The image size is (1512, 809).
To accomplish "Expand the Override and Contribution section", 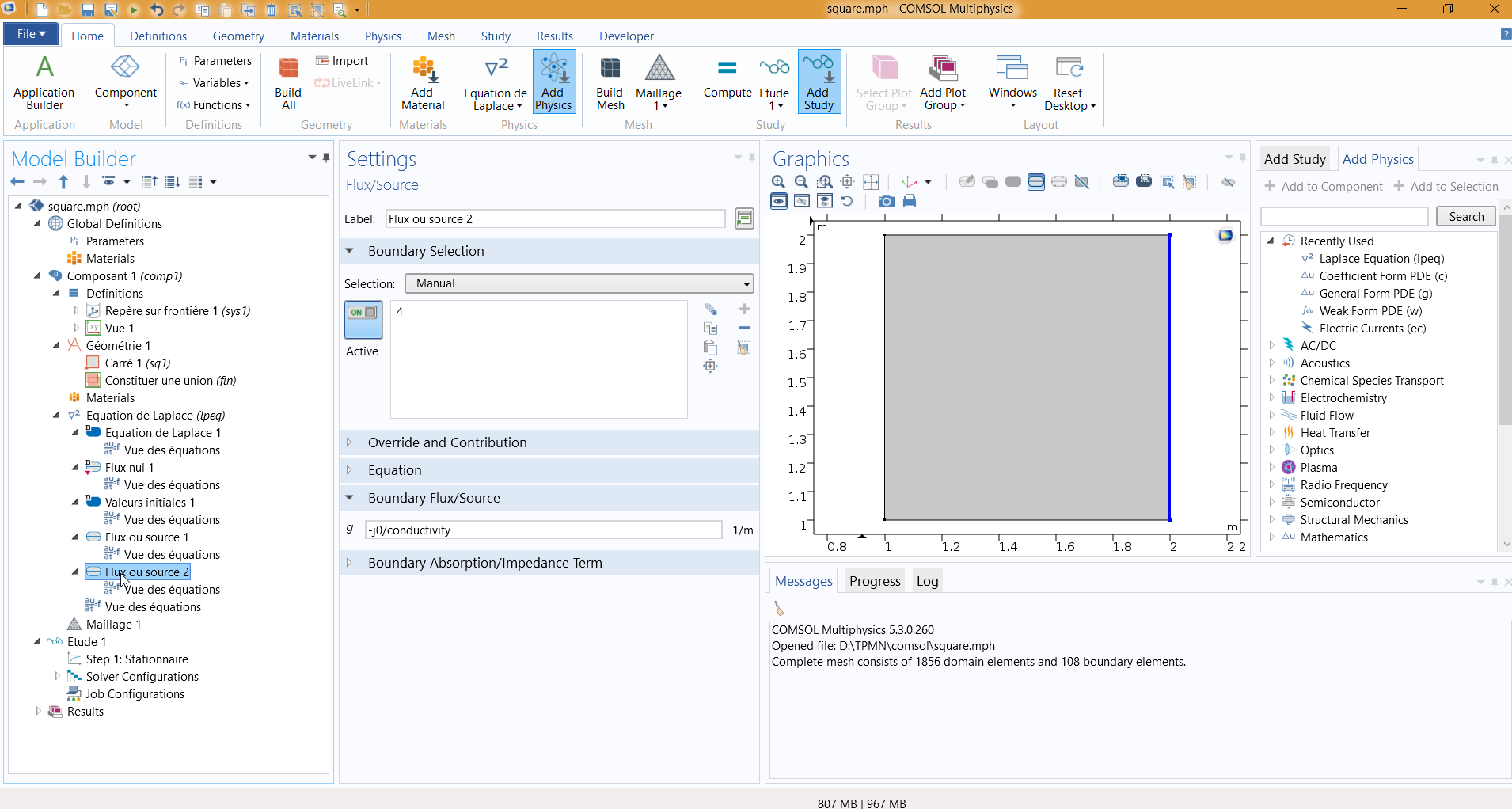I will (446, 442).
